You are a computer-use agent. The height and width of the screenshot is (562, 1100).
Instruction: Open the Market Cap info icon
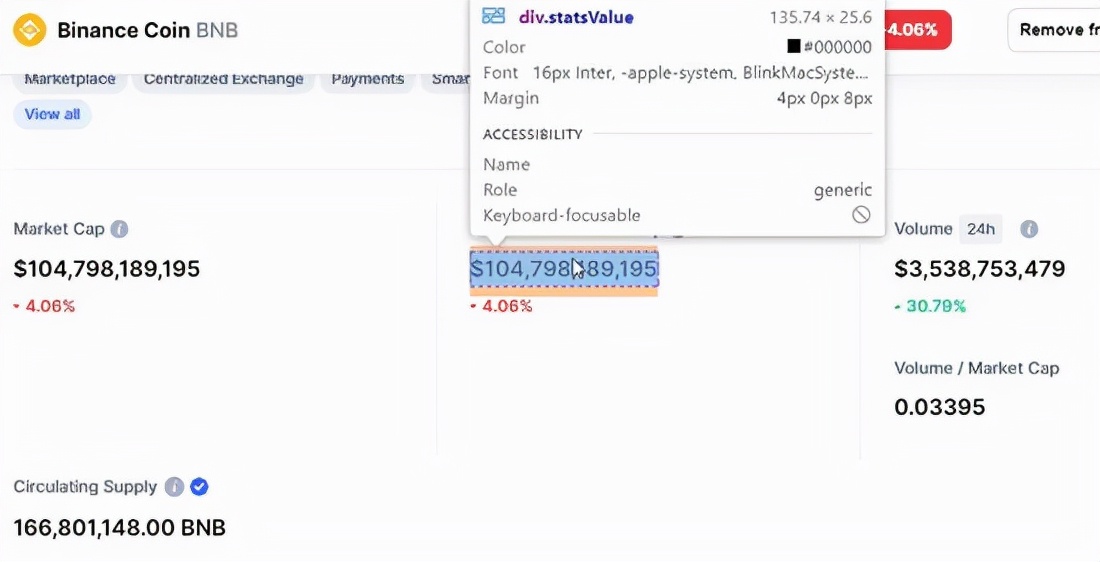120,229
